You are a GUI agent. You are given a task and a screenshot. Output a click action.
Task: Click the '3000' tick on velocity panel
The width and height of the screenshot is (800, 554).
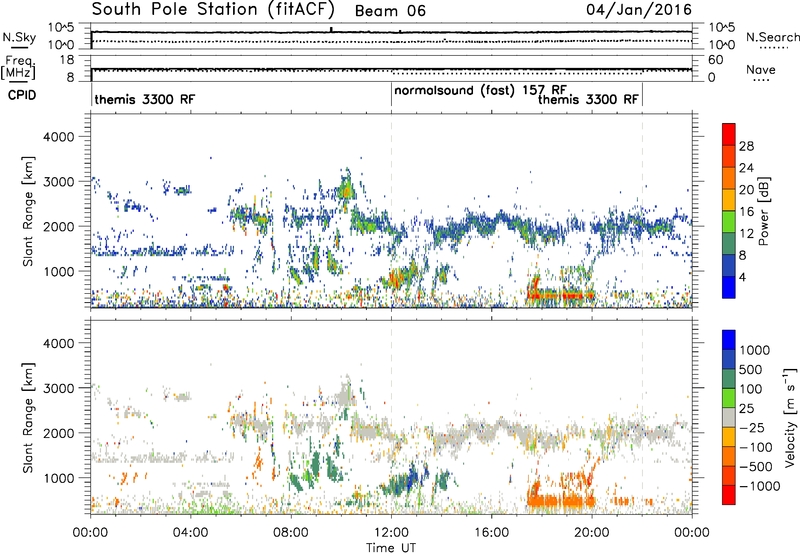click(58, 388)
